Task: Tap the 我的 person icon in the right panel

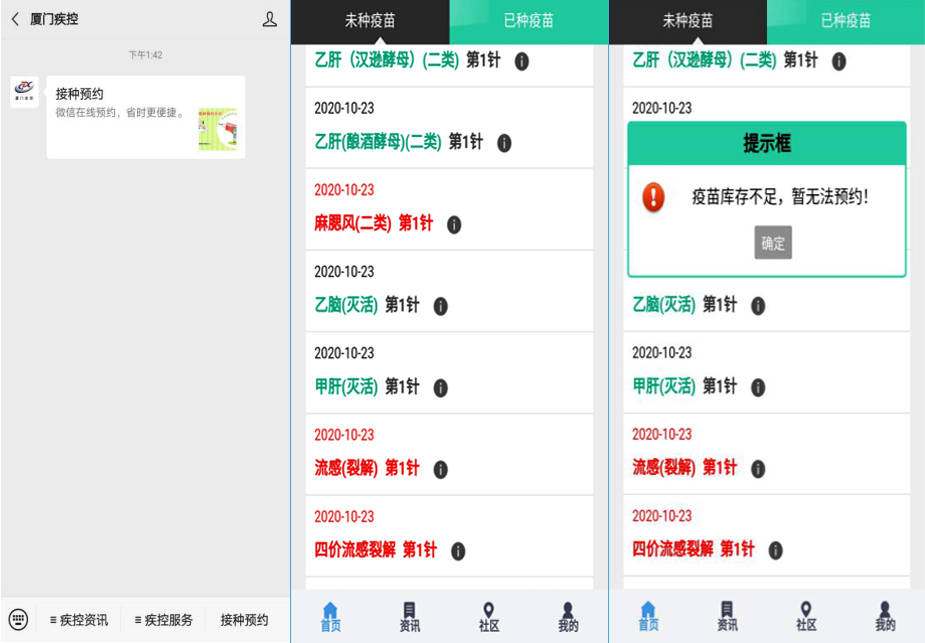Action: pyautogui.click(x=885, y=617)
